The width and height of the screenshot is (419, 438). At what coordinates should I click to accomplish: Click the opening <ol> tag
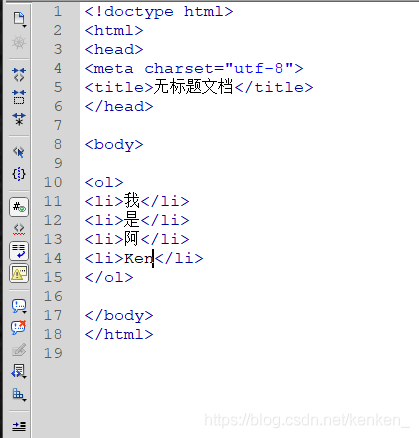point(104,183)
